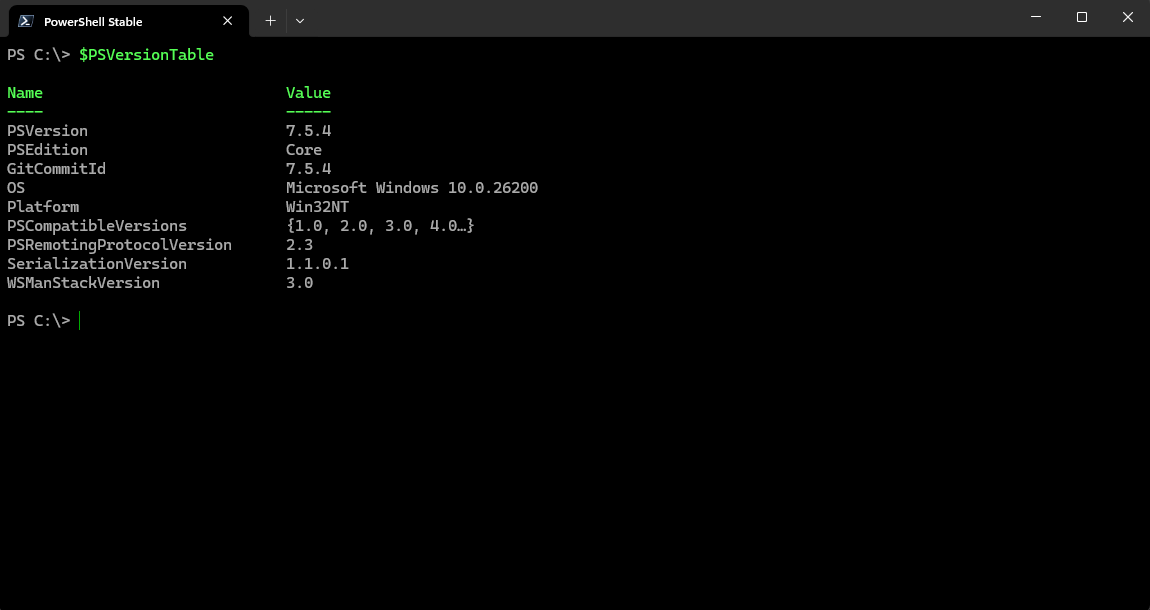This screenshot has height=610, width=1150.
Task: Select the Value column header
Action: click(x=308, y=92)
